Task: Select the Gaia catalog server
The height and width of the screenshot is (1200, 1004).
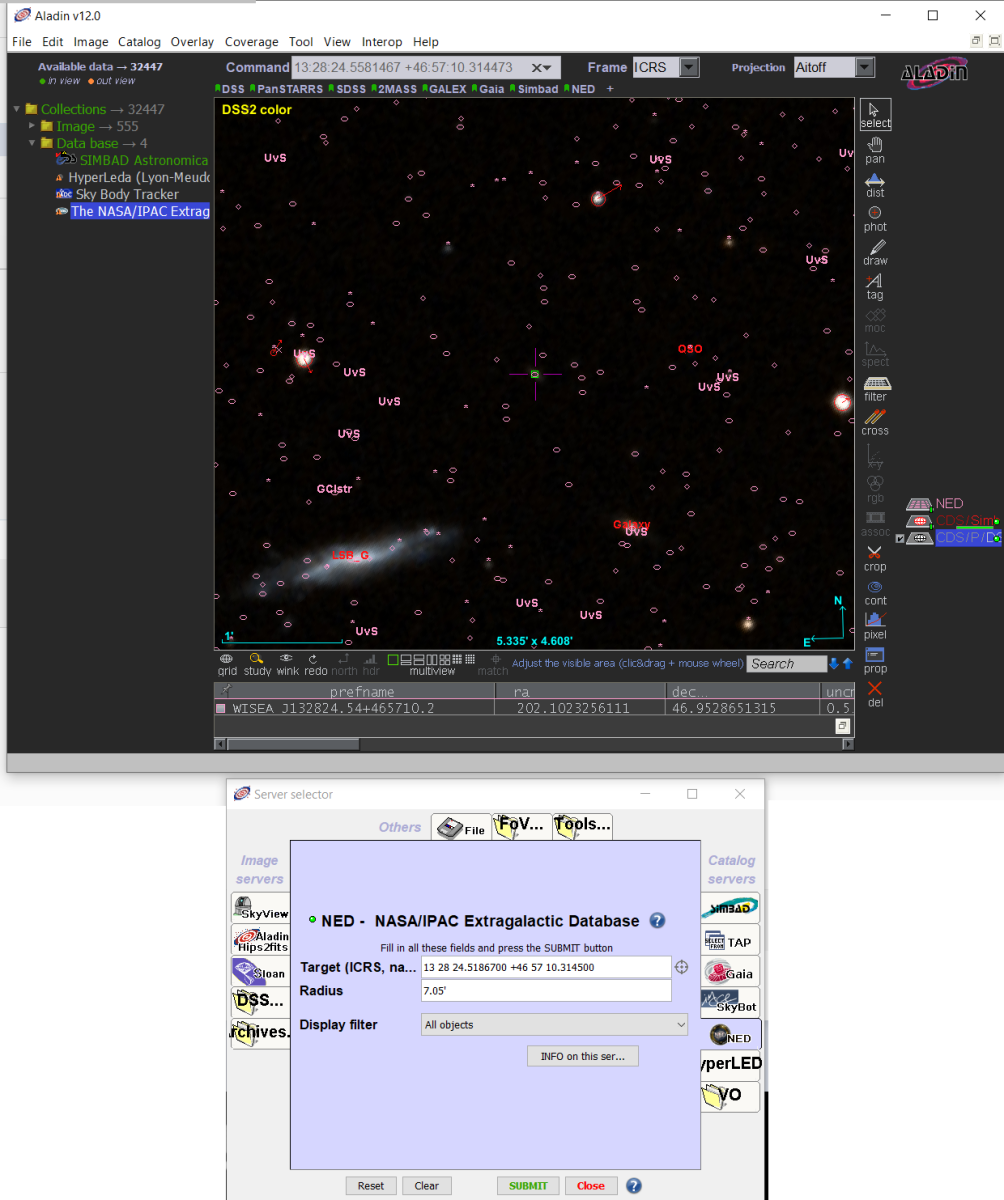Action: (730, 972)
